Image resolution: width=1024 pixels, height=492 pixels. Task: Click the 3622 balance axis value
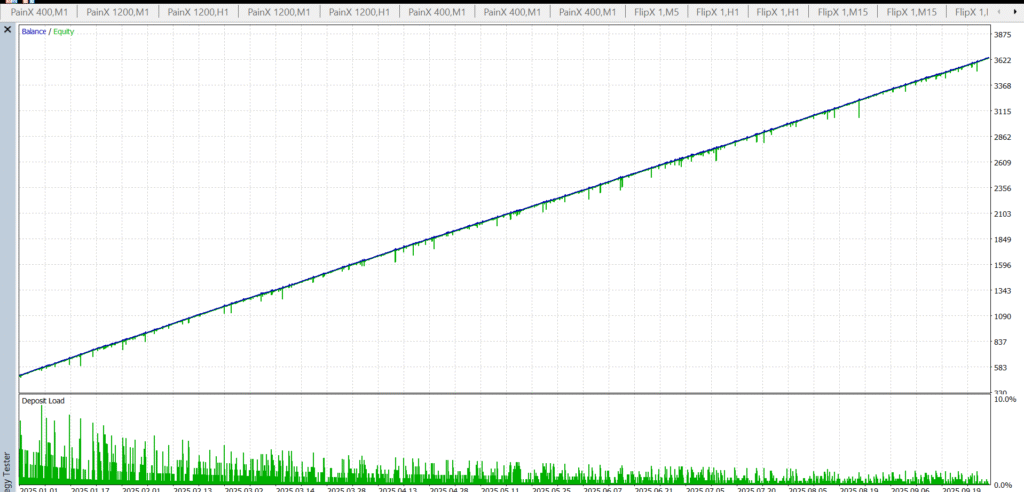click(x=1002, y=60)
